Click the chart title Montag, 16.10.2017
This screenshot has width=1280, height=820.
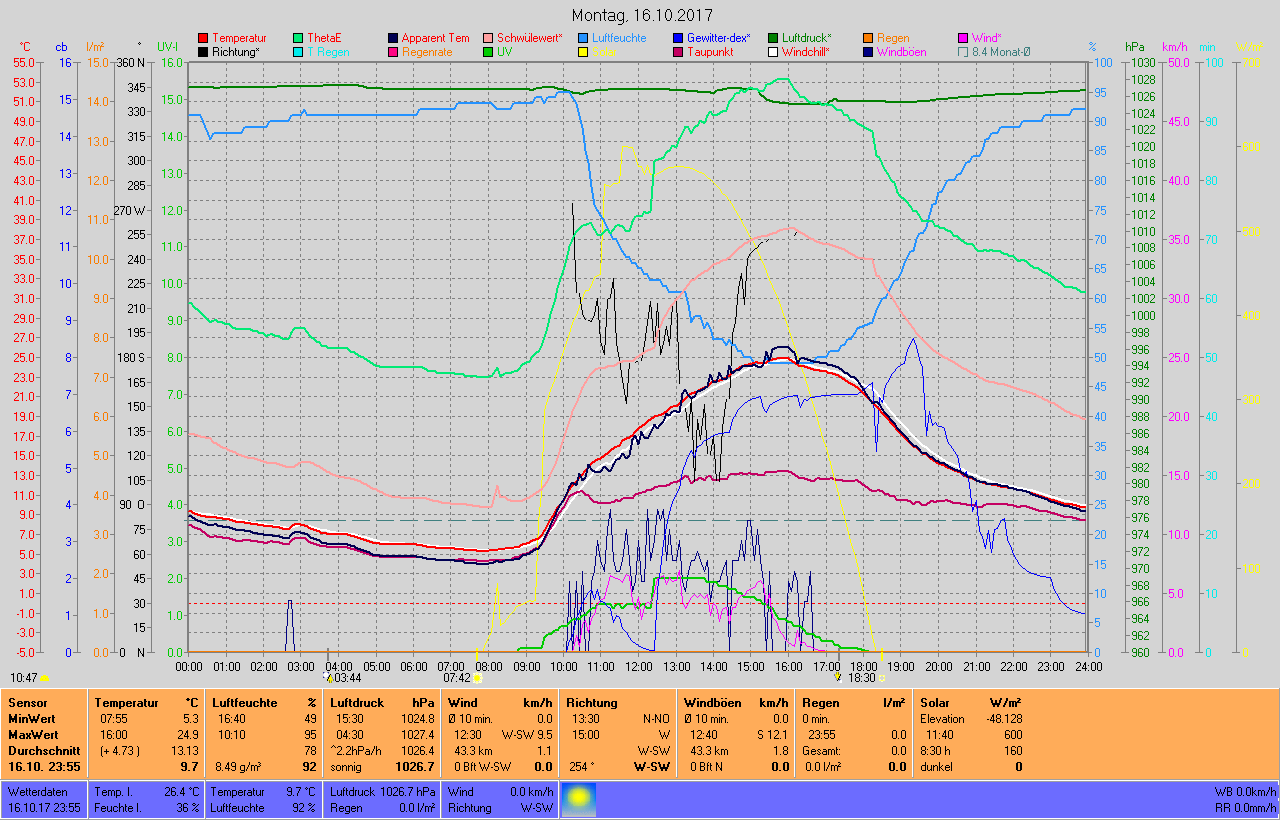[640, 16]
